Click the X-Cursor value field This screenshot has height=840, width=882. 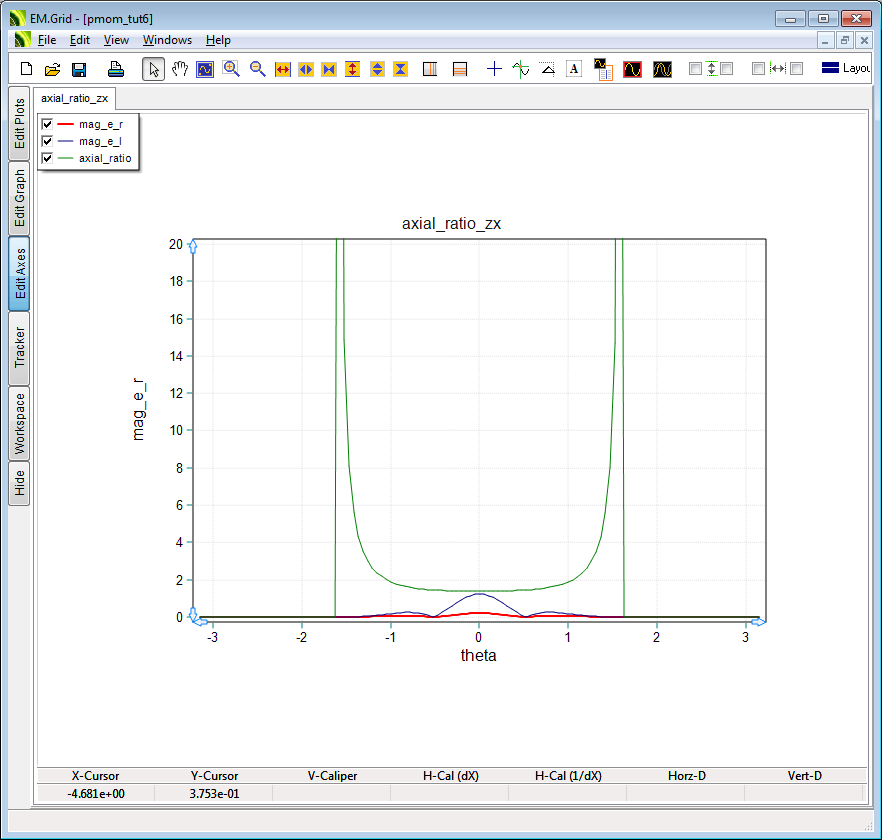pos(96,794)
